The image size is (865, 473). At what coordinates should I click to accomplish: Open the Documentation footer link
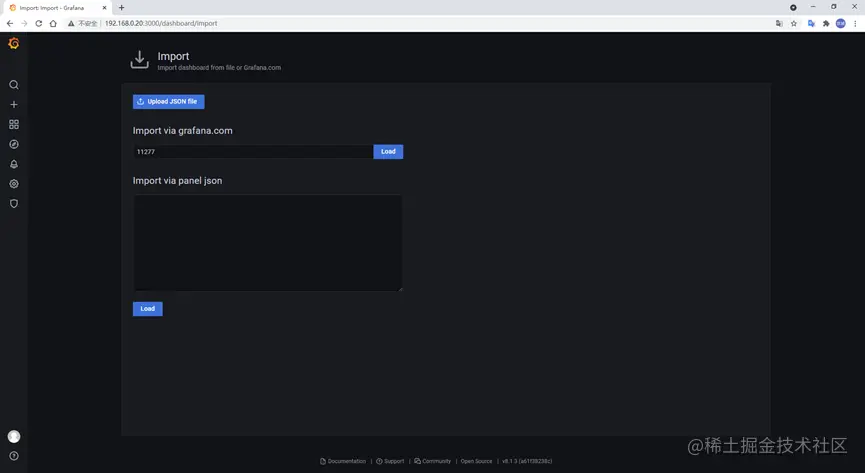pyautogui.click(x=343, y=461)
